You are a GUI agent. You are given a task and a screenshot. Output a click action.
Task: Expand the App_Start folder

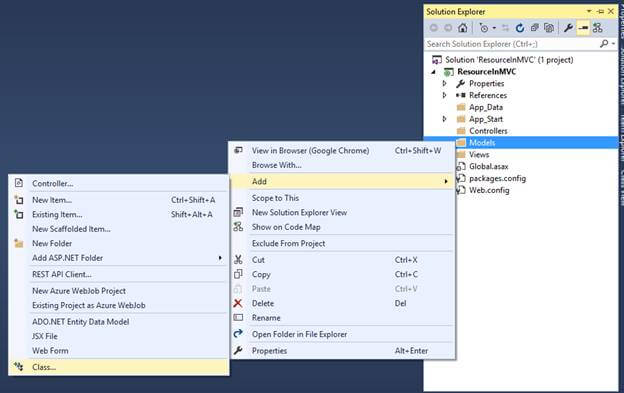[445, 119]
